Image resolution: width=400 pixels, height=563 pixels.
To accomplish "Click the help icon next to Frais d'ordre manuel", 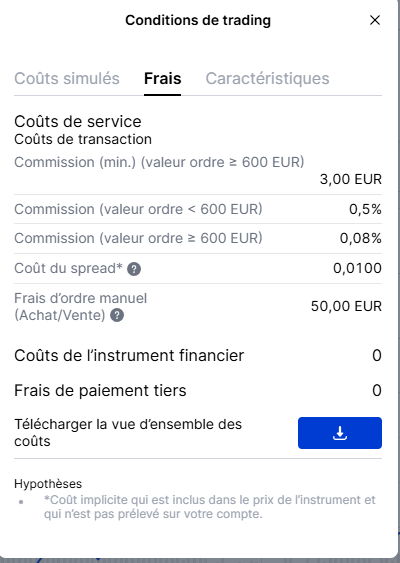I will tap(117, 316).
